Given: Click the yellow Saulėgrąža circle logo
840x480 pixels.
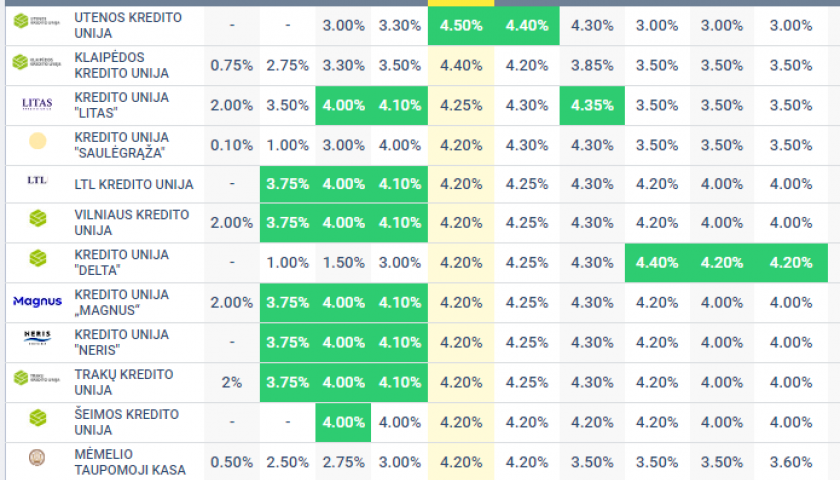Looking at the screenshot, I should point(38,141).
